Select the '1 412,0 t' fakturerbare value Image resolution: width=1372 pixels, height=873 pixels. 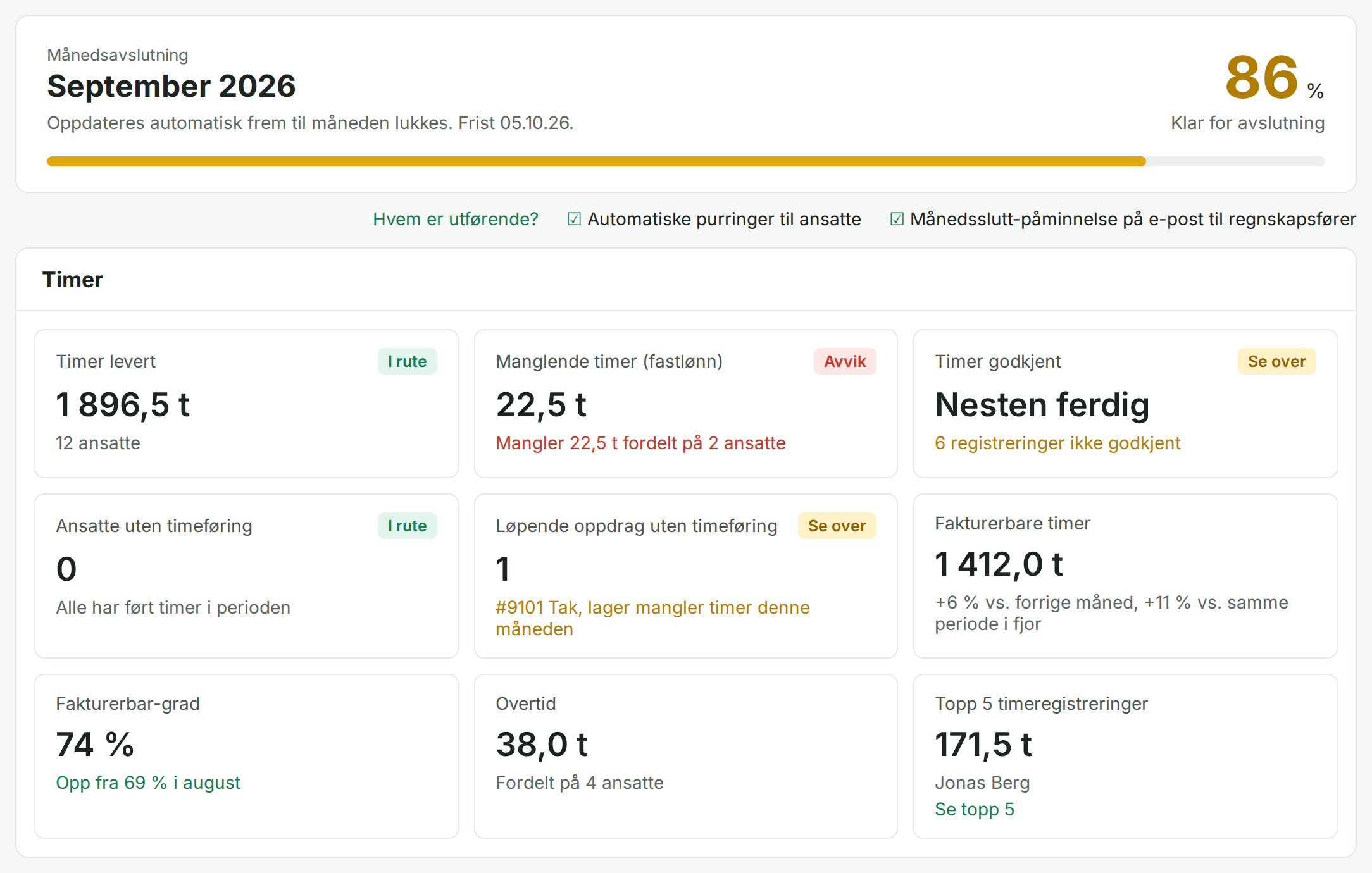pos(999,564)
